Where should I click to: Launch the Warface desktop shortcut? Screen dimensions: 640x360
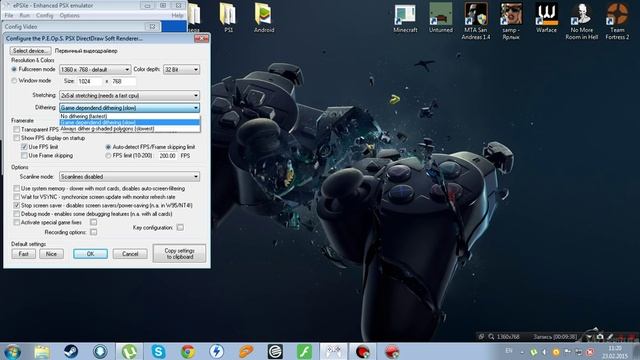pyautogui.click(x=546, y=17)
